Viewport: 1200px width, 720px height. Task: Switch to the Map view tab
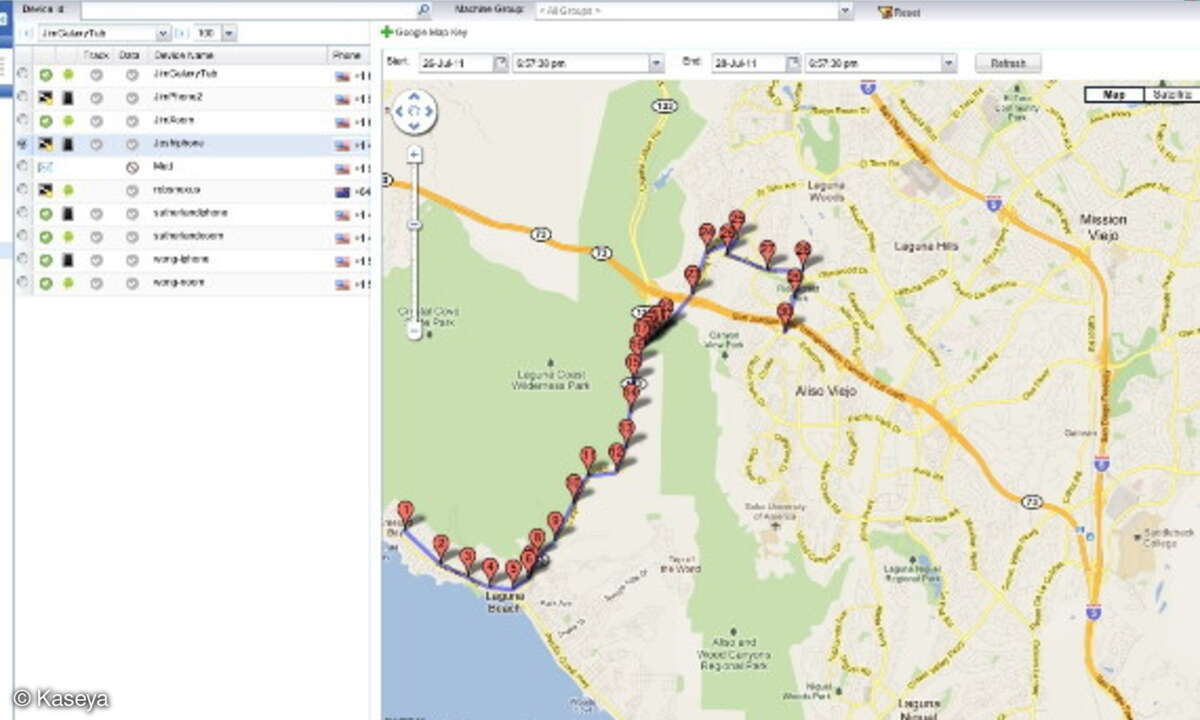coord(1114,94)
